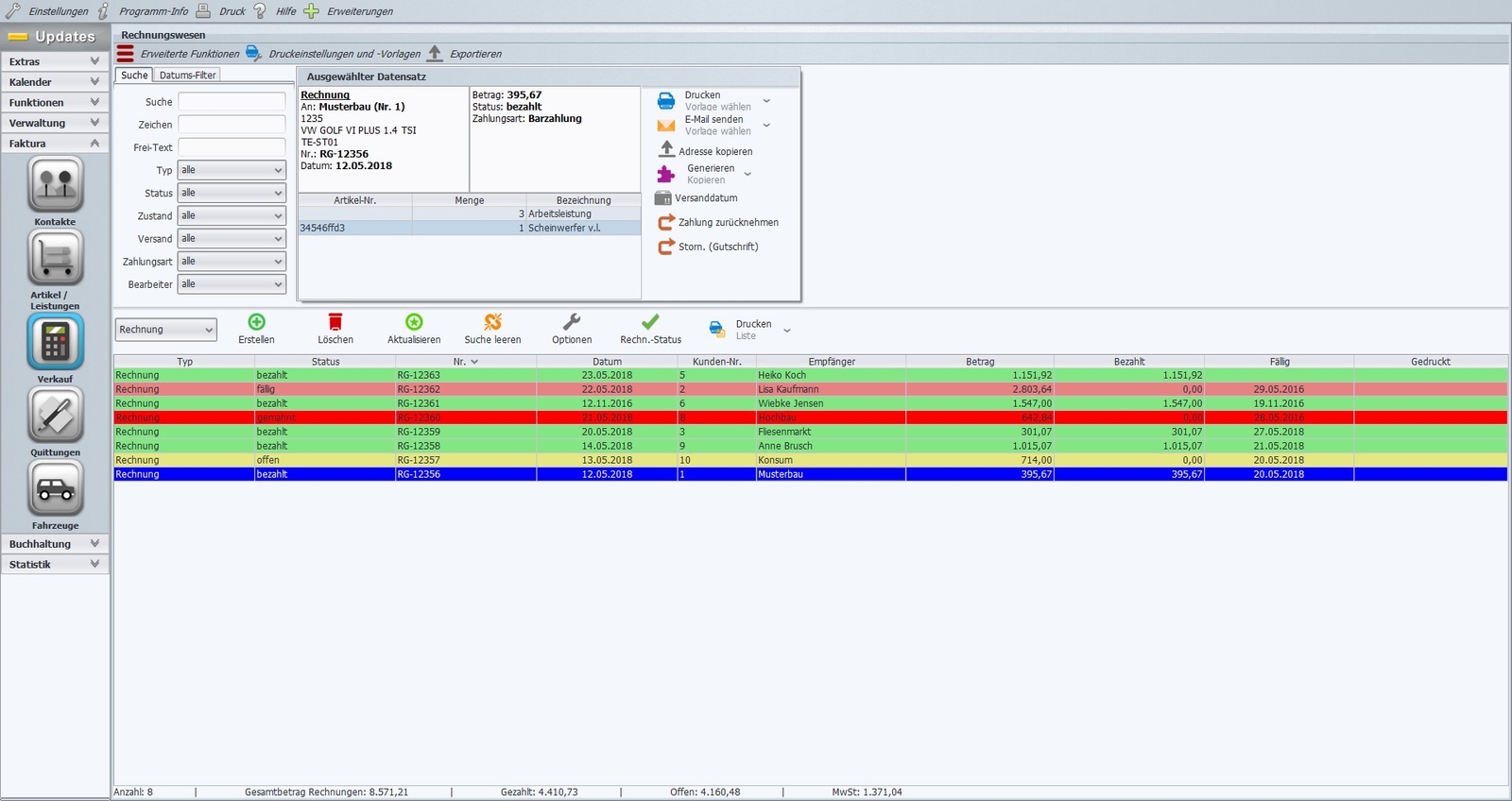Open the Bearbeiter filter dropdown

[232, 283]
